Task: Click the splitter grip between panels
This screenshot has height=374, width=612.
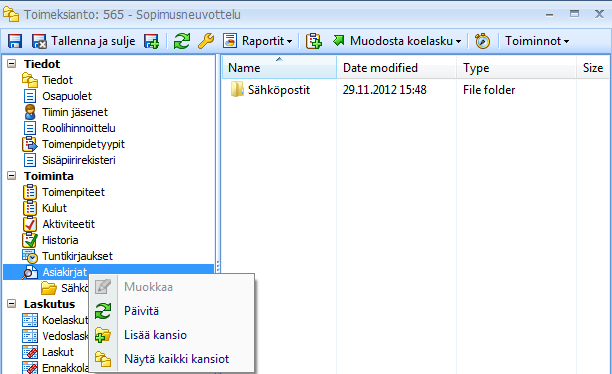Action: tap(218, 266)
